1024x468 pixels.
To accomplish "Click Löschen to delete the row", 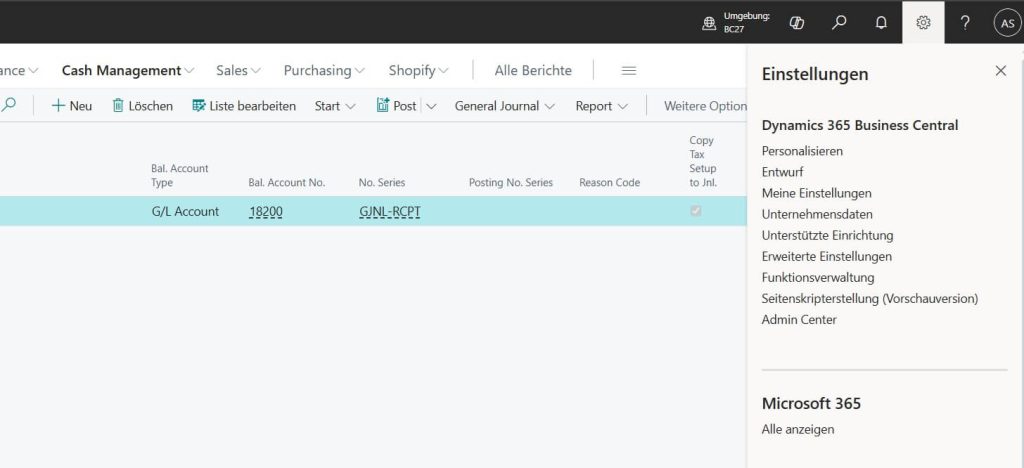I will coord(142,106).
